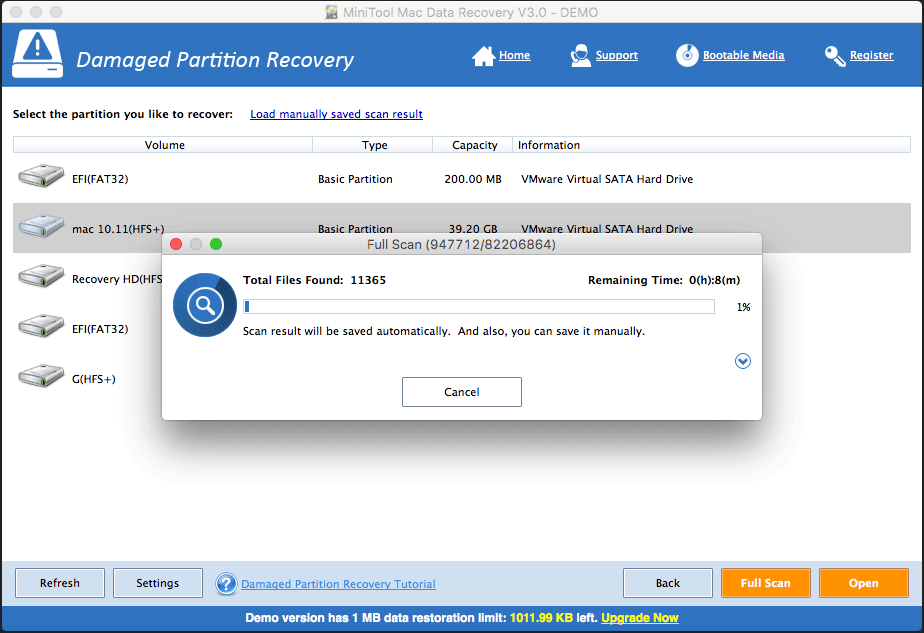This screenshot has width=924, height=633.
Task: Cancel the running full scan
Action: 461,392
